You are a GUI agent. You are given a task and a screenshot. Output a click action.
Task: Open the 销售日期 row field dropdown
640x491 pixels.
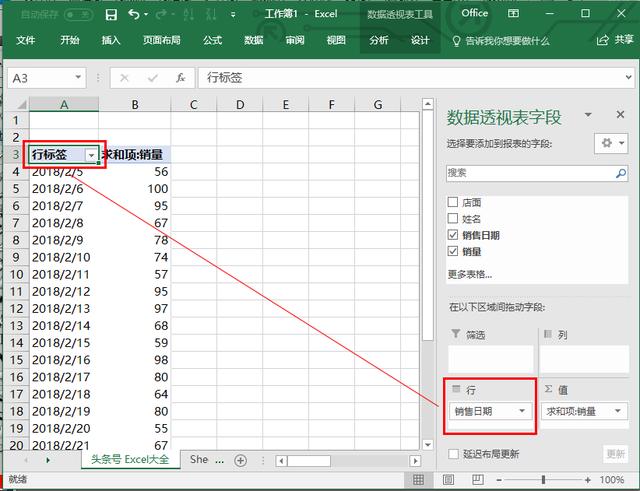pos(522,411)
